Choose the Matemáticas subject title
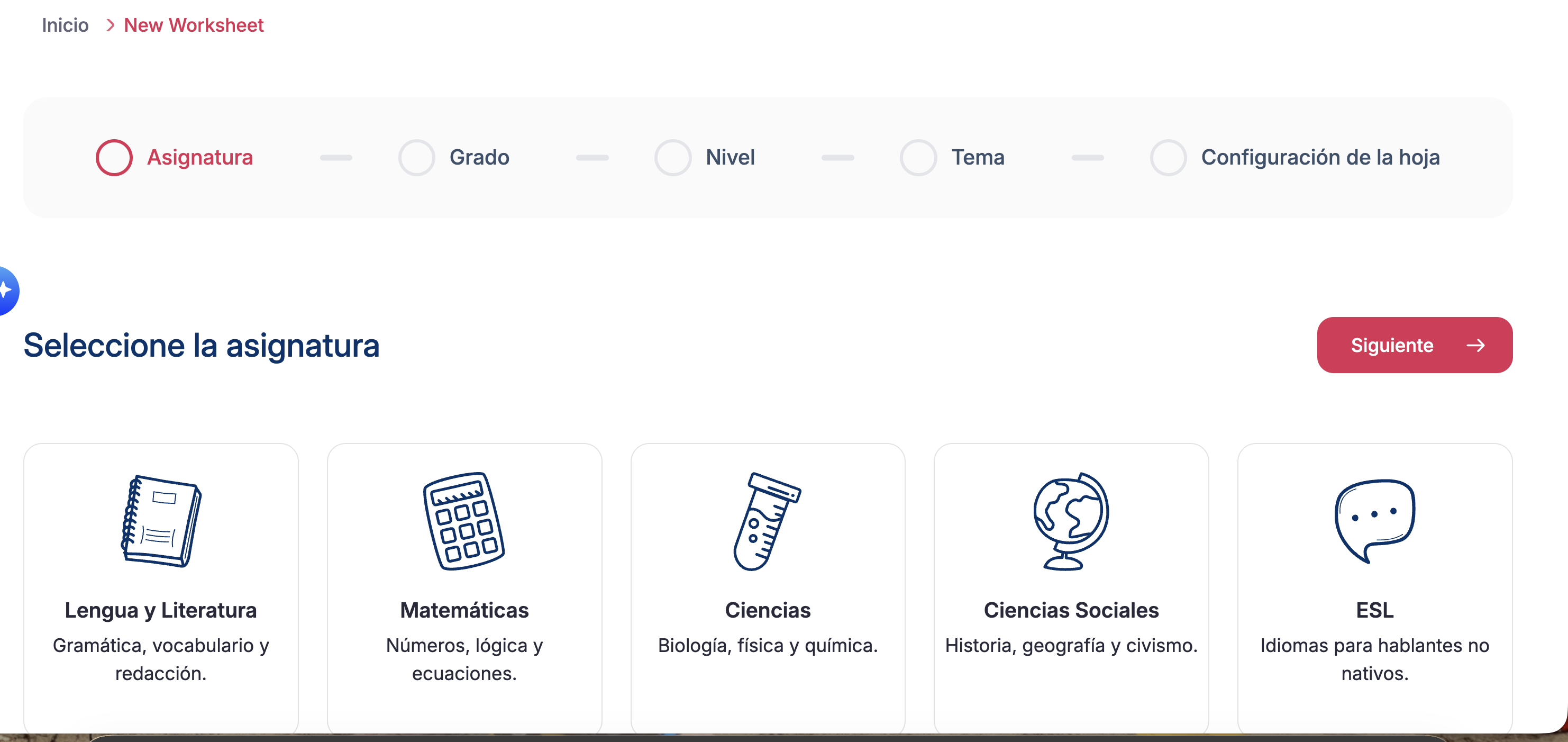 pos(464,610)
